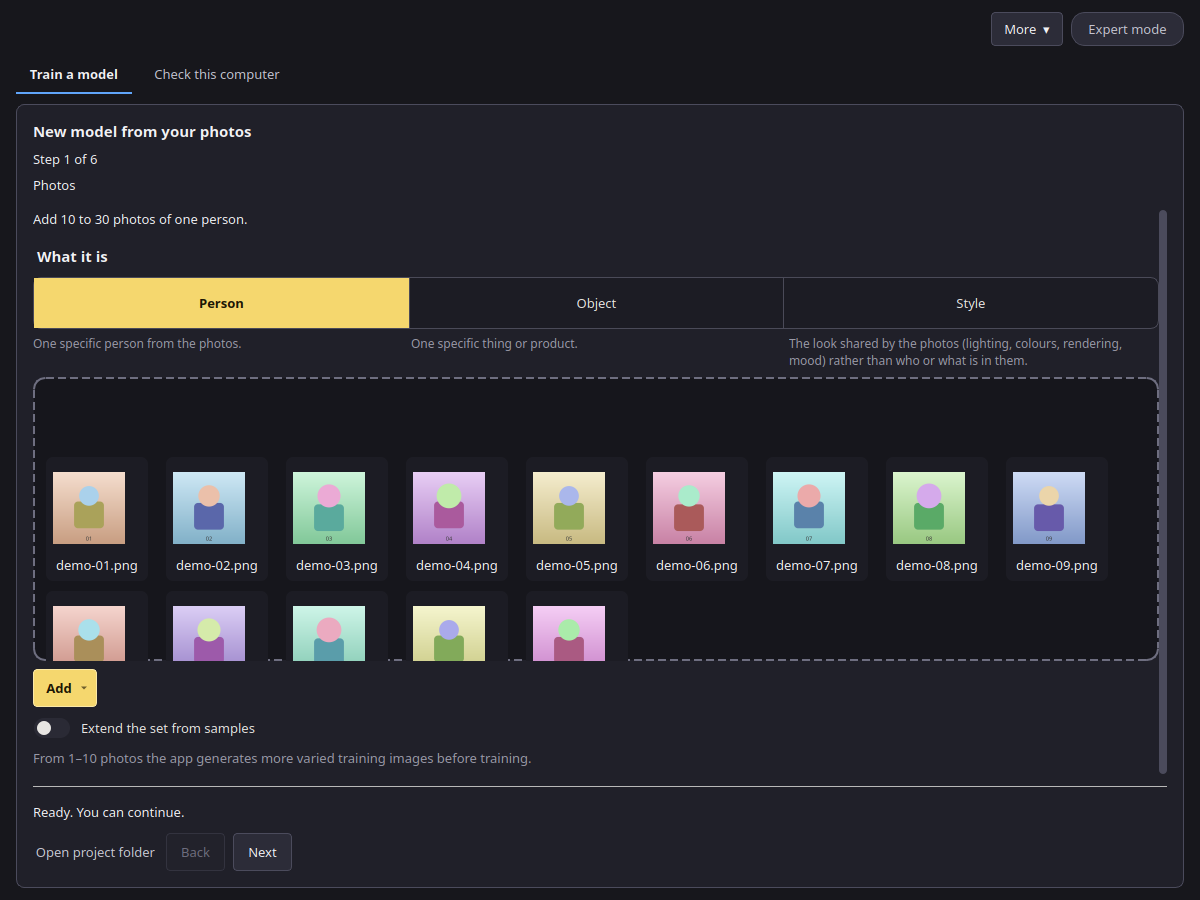Click the Next button
Screen dimensions: 1200x900
pyautogui.click(x=262, y=852)
